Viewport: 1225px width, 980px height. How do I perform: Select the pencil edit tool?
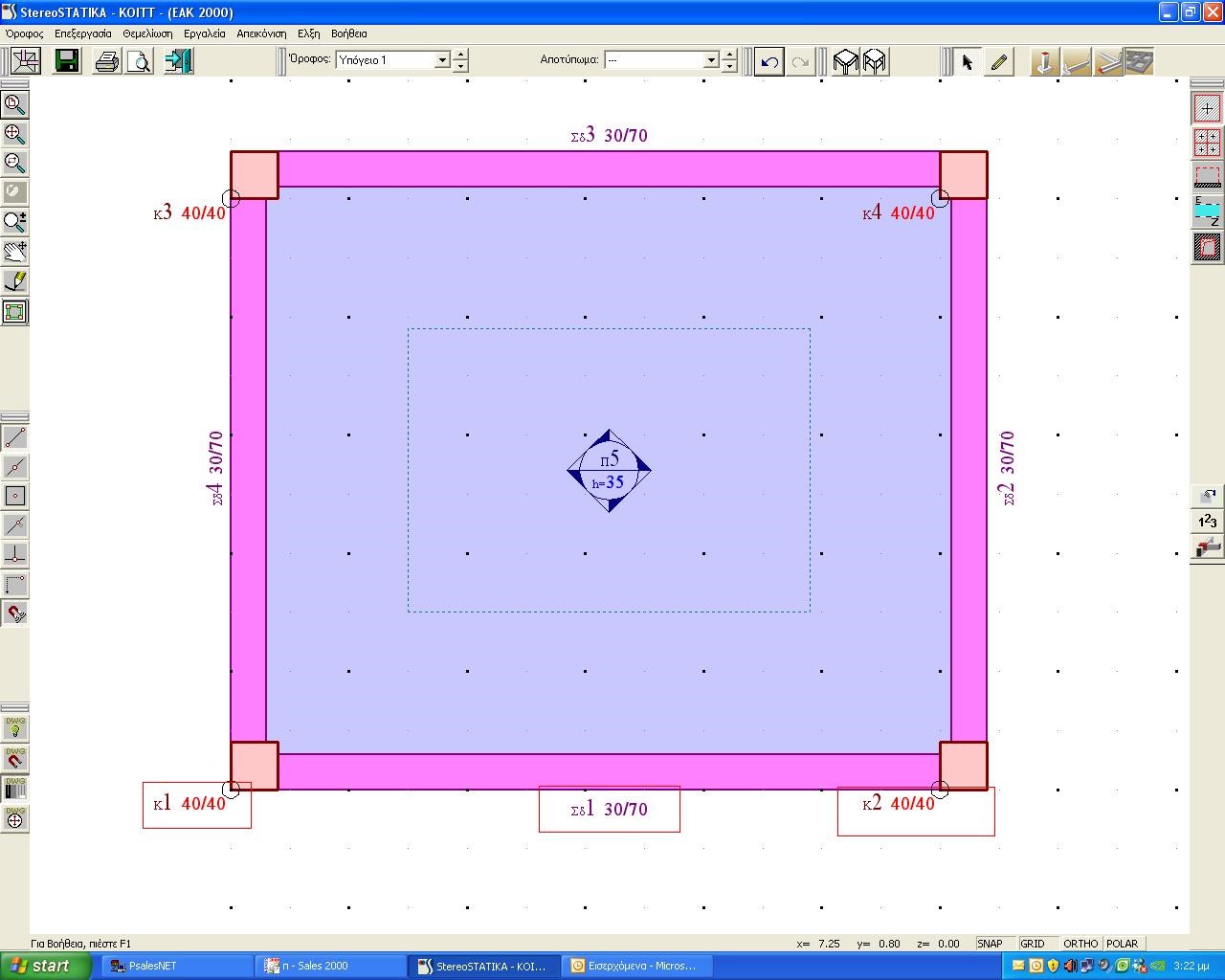point(999,62)
